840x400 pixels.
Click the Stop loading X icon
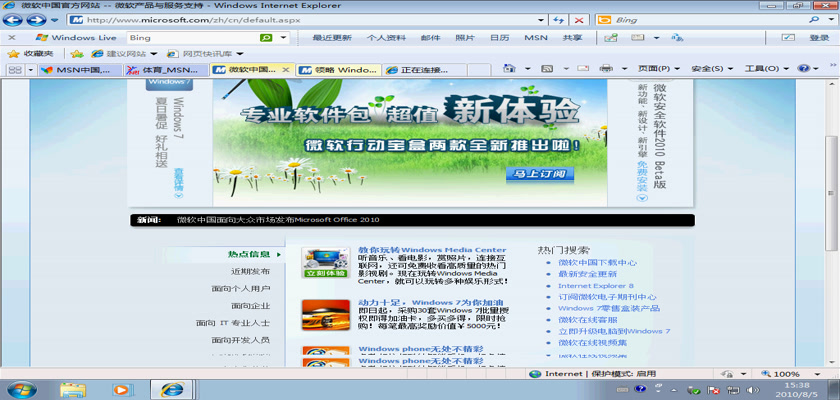point(581,19)
